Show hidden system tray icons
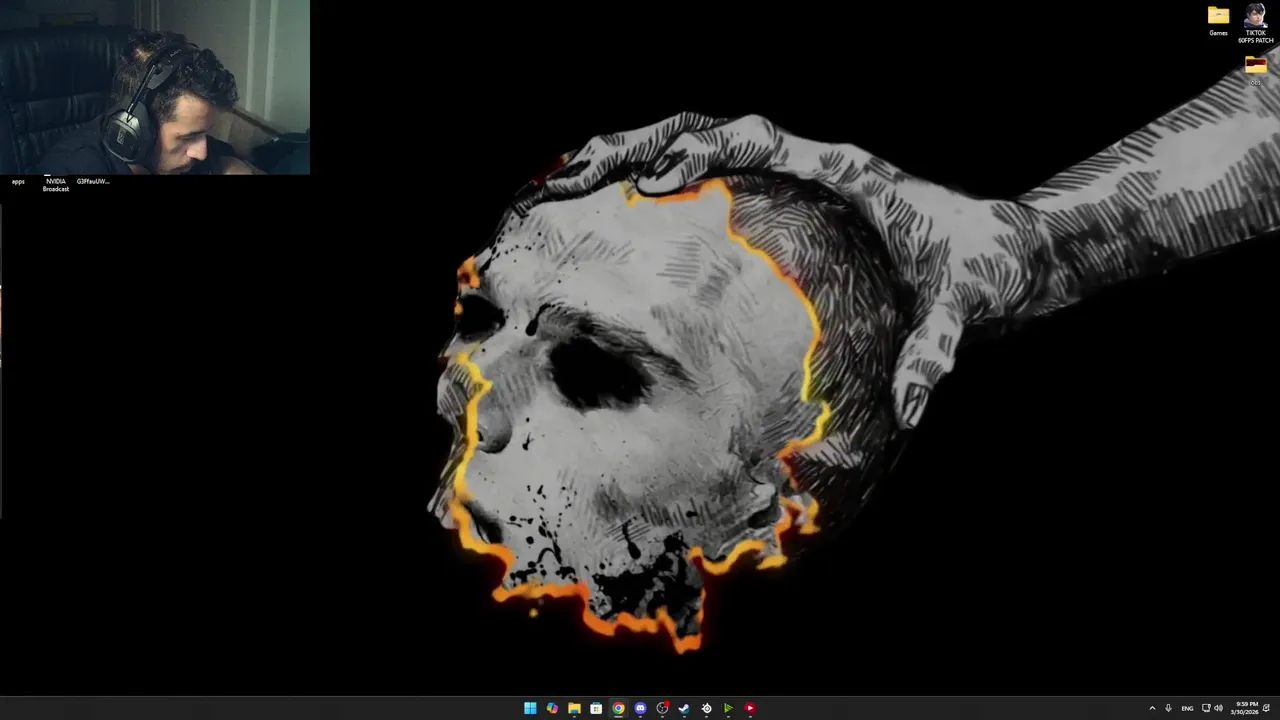Viewport: 1280px width, 720px height. (1152, 708)
